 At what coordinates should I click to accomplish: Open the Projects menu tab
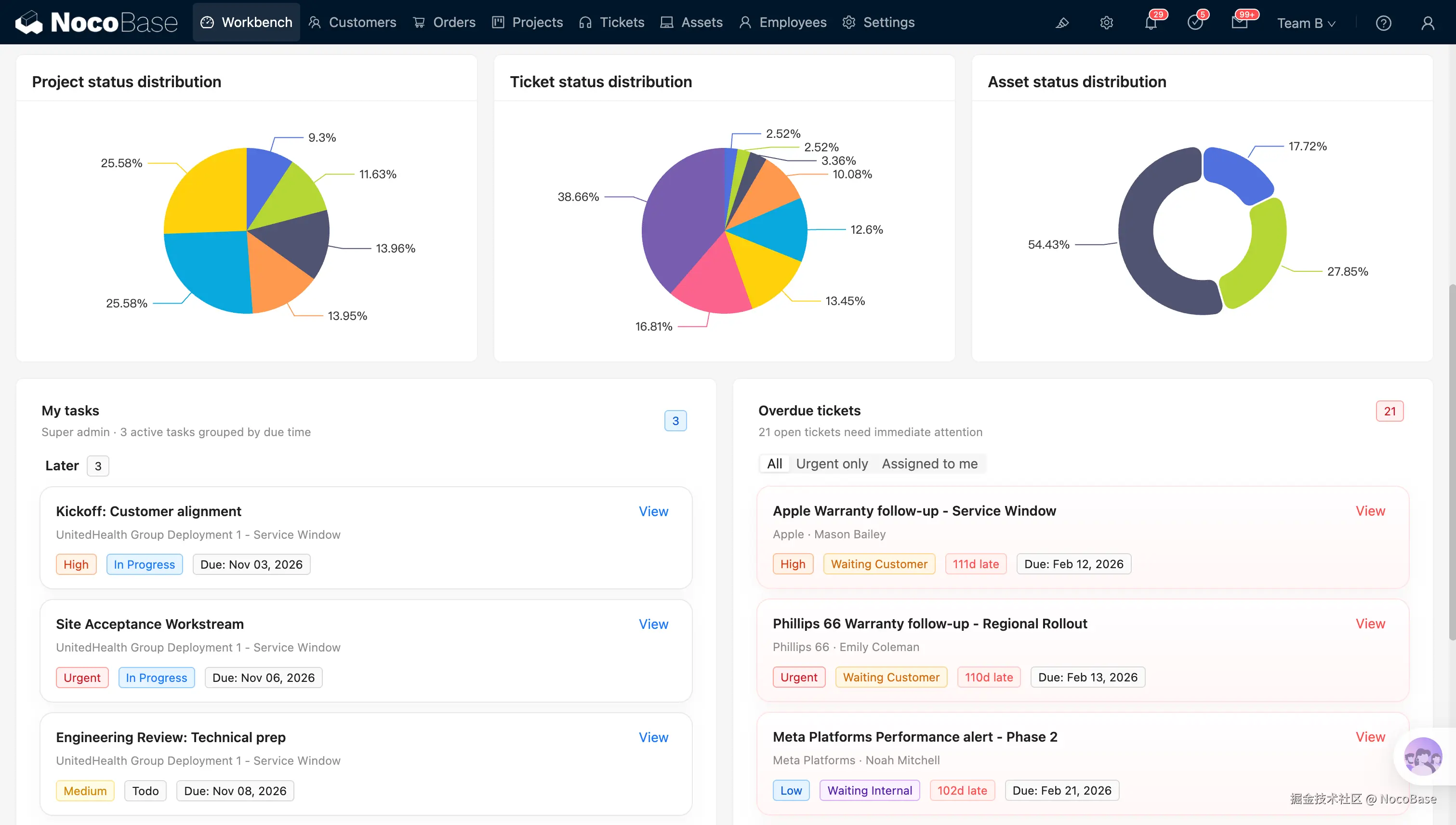tap(528, 22)
